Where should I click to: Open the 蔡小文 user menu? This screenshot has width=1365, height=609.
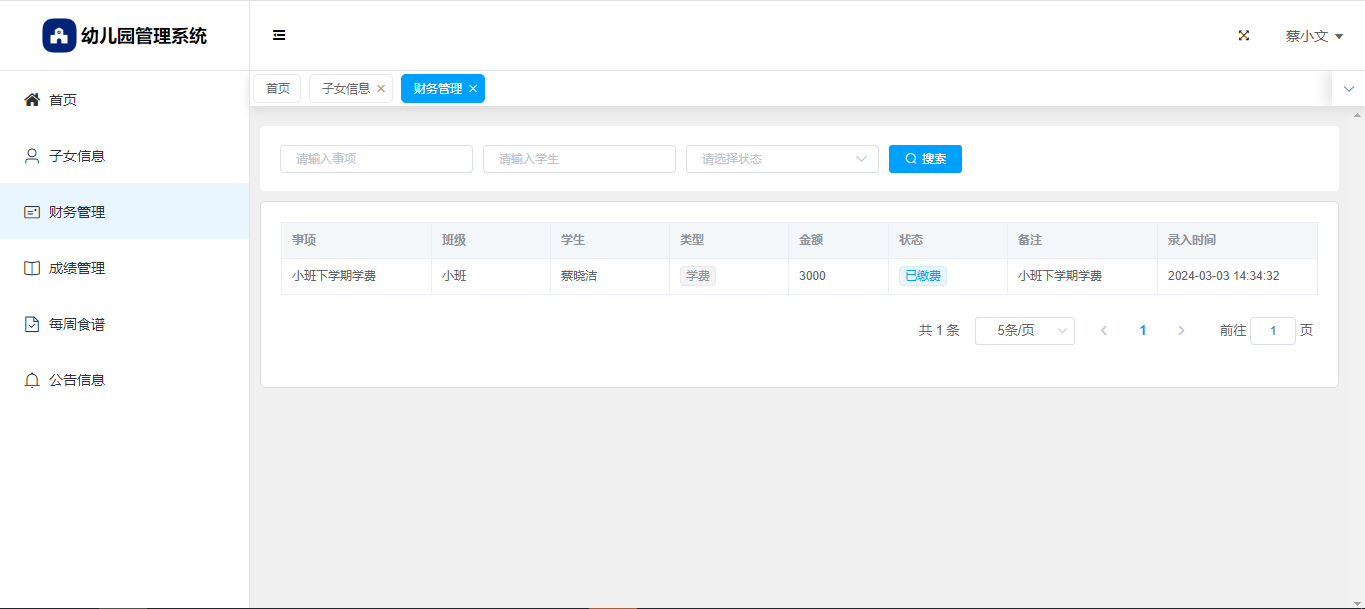click(1313, 36)
